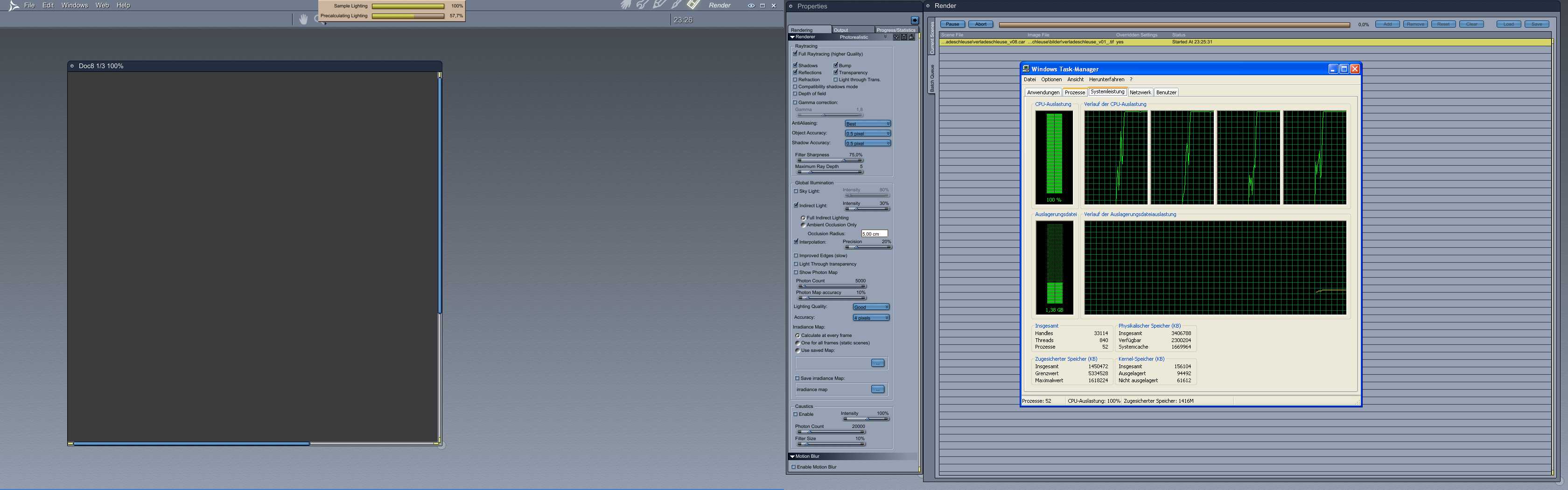This screenshot has width=1568, height=490.
Task: Enable Motion Blur checkbox
Action: click(x=794, y=467)
